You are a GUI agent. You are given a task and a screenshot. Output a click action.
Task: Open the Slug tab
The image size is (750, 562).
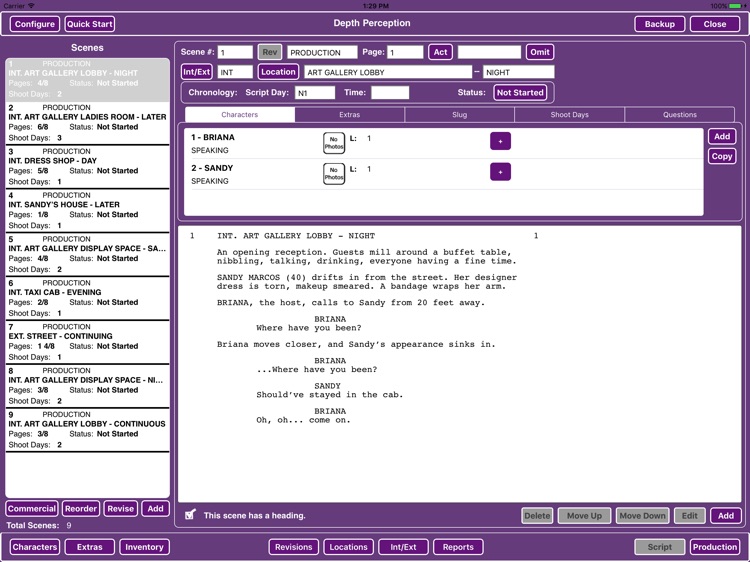459,115
